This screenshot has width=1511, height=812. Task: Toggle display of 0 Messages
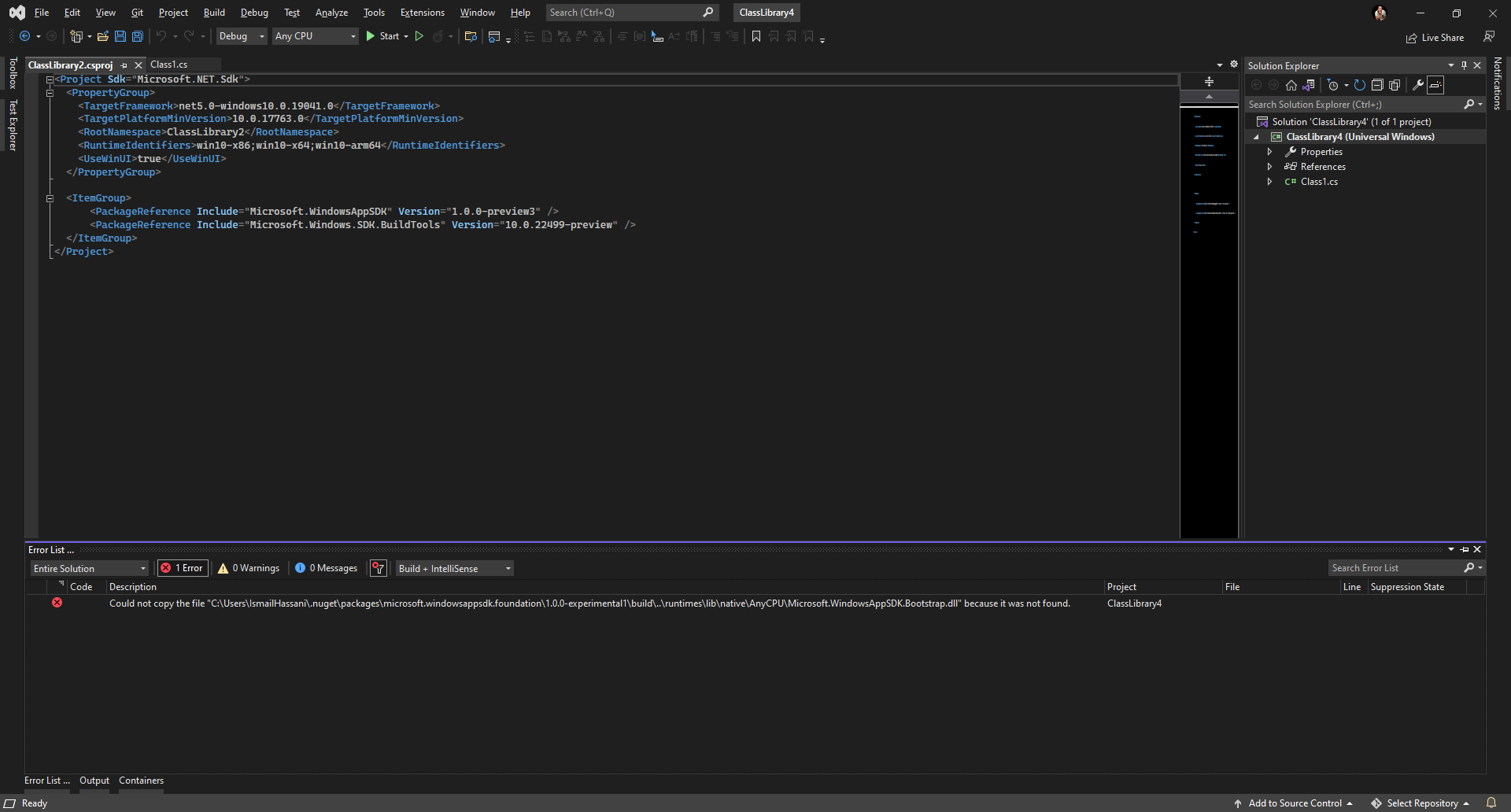(326, 568)
